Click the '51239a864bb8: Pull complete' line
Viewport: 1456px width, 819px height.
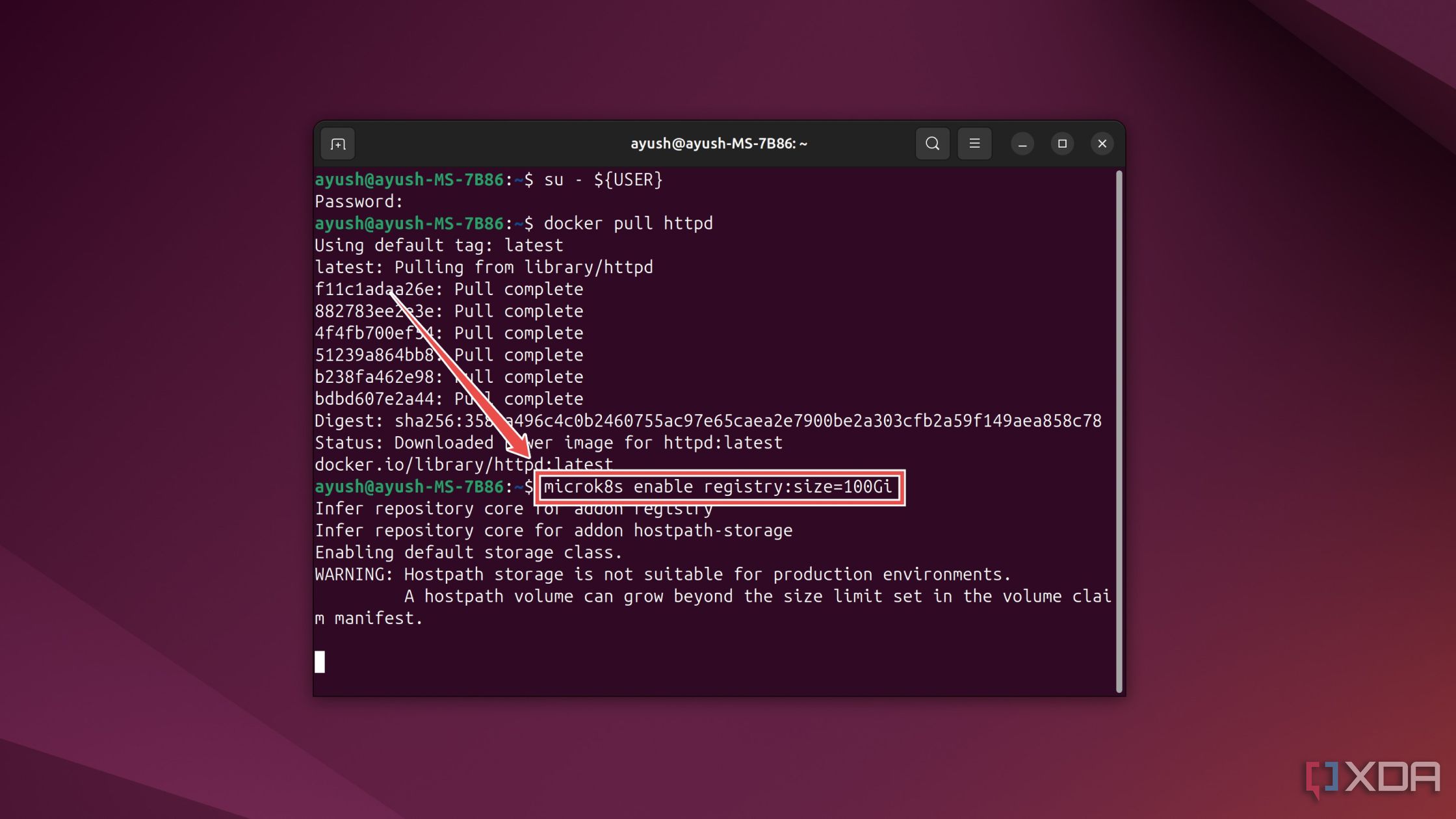[x=448, y=355]
